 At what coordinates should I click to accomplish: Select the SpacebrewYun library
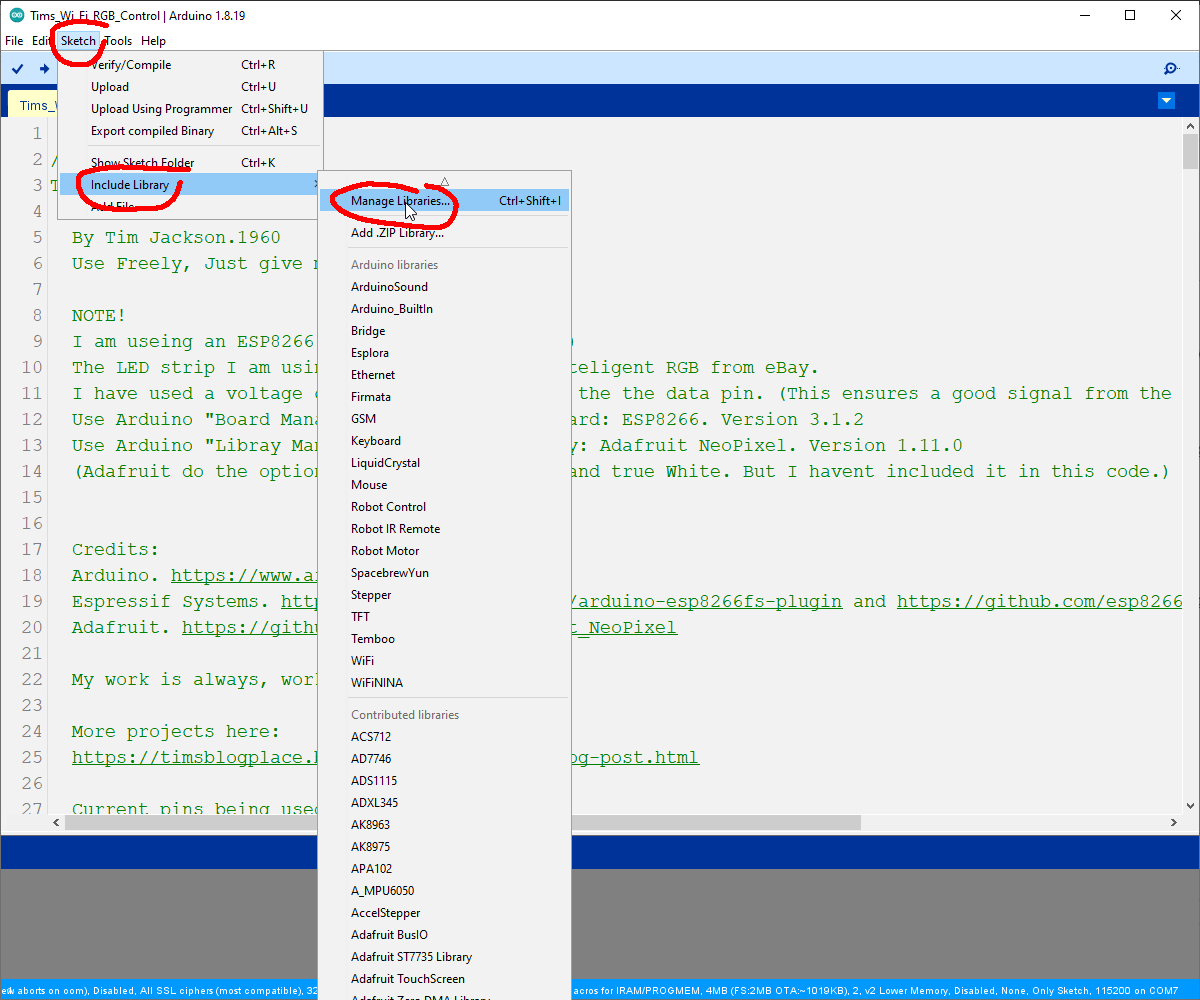click(x=444, y=573)
